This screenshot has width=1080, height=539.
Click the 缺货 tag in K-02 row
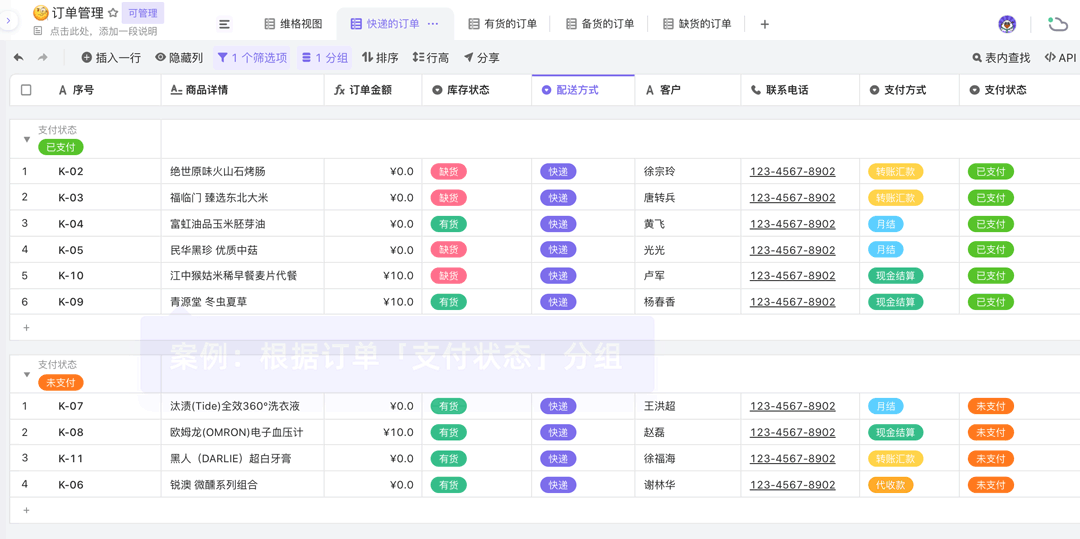coord(448,172)
